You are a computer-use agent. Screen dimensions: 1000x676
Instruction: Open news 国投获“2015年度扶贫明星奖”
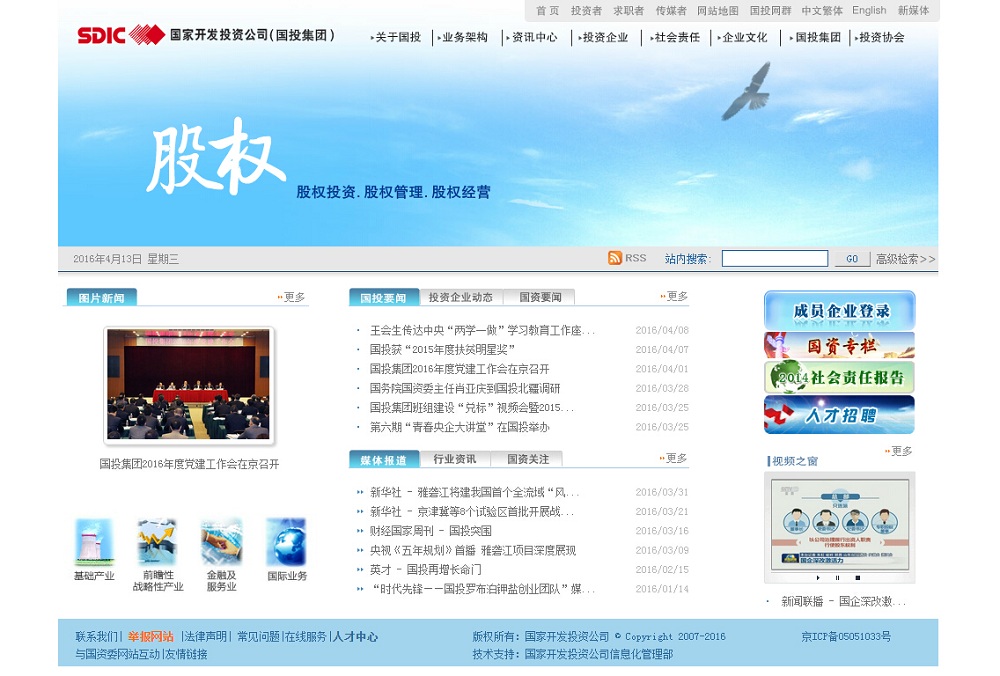442,349
